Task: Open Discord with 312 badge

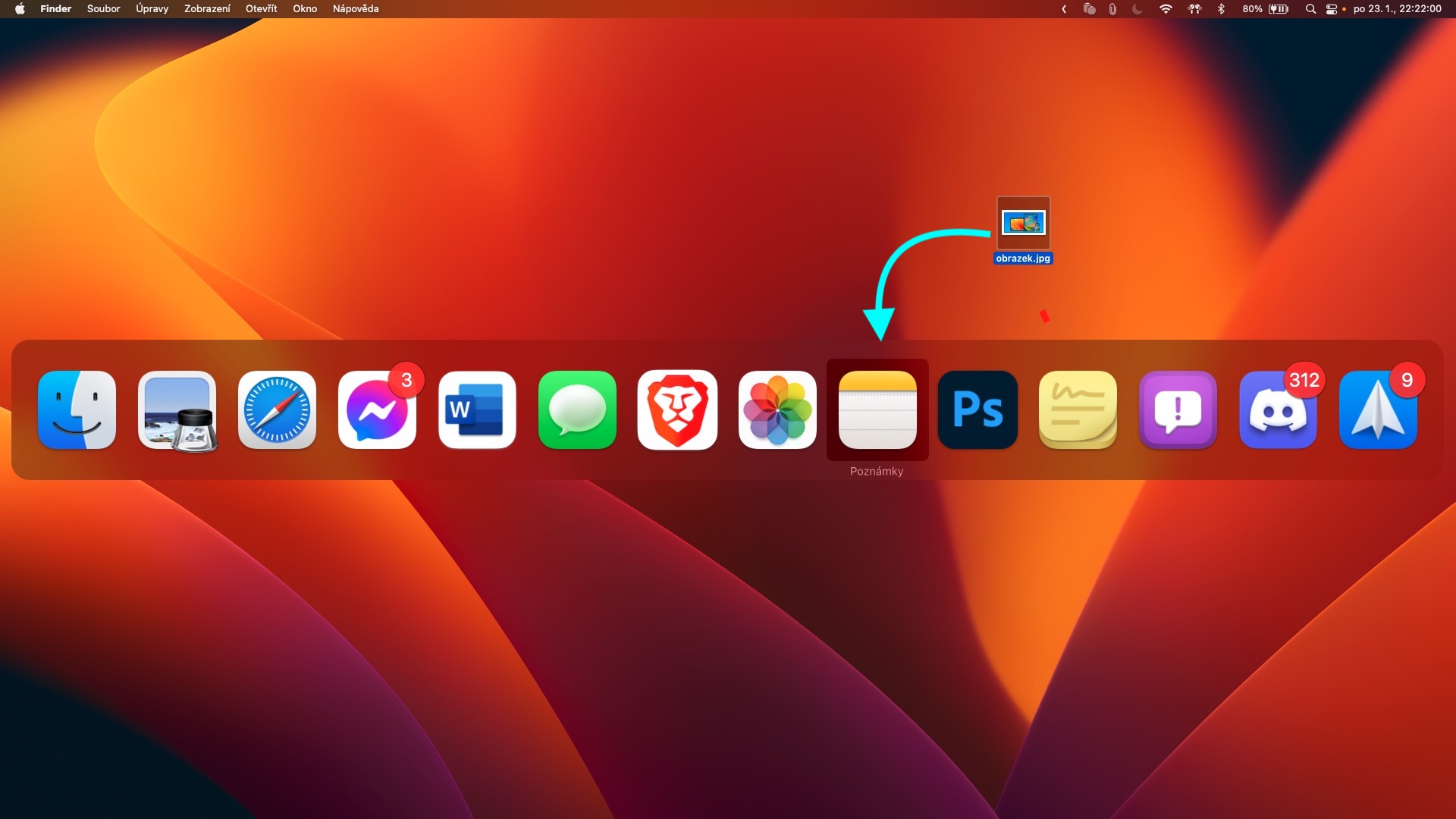Action: (x=1278, y=410)
